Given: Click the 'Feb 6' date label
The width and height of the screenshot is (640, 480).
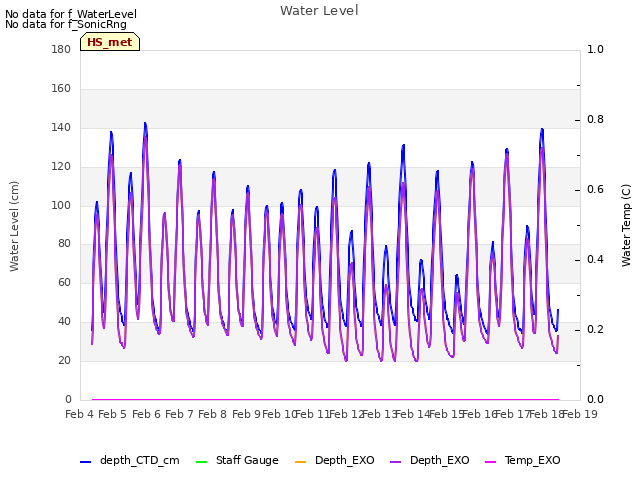Looking at the screenshot, I should 147,414.
